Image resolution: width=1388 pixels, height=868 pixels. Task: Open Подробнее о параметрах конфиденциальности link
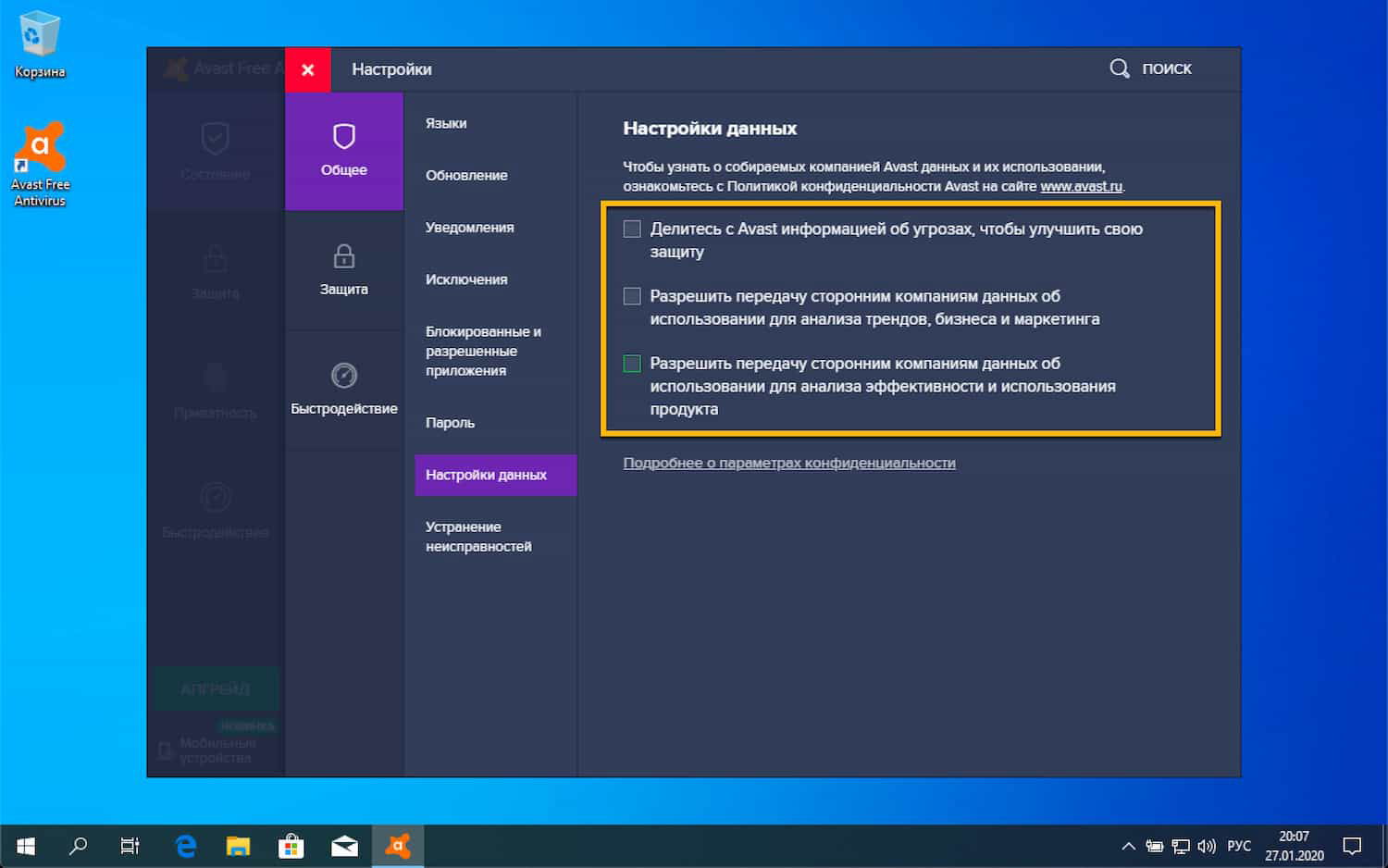(789, 463)
